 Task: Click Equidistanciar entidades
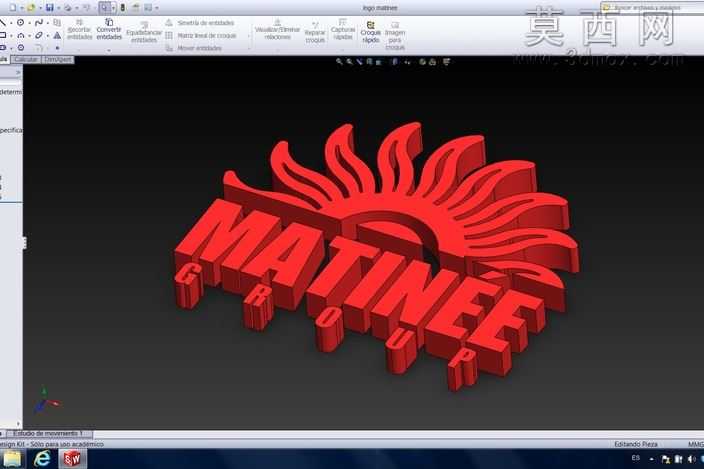coord(144,32)
